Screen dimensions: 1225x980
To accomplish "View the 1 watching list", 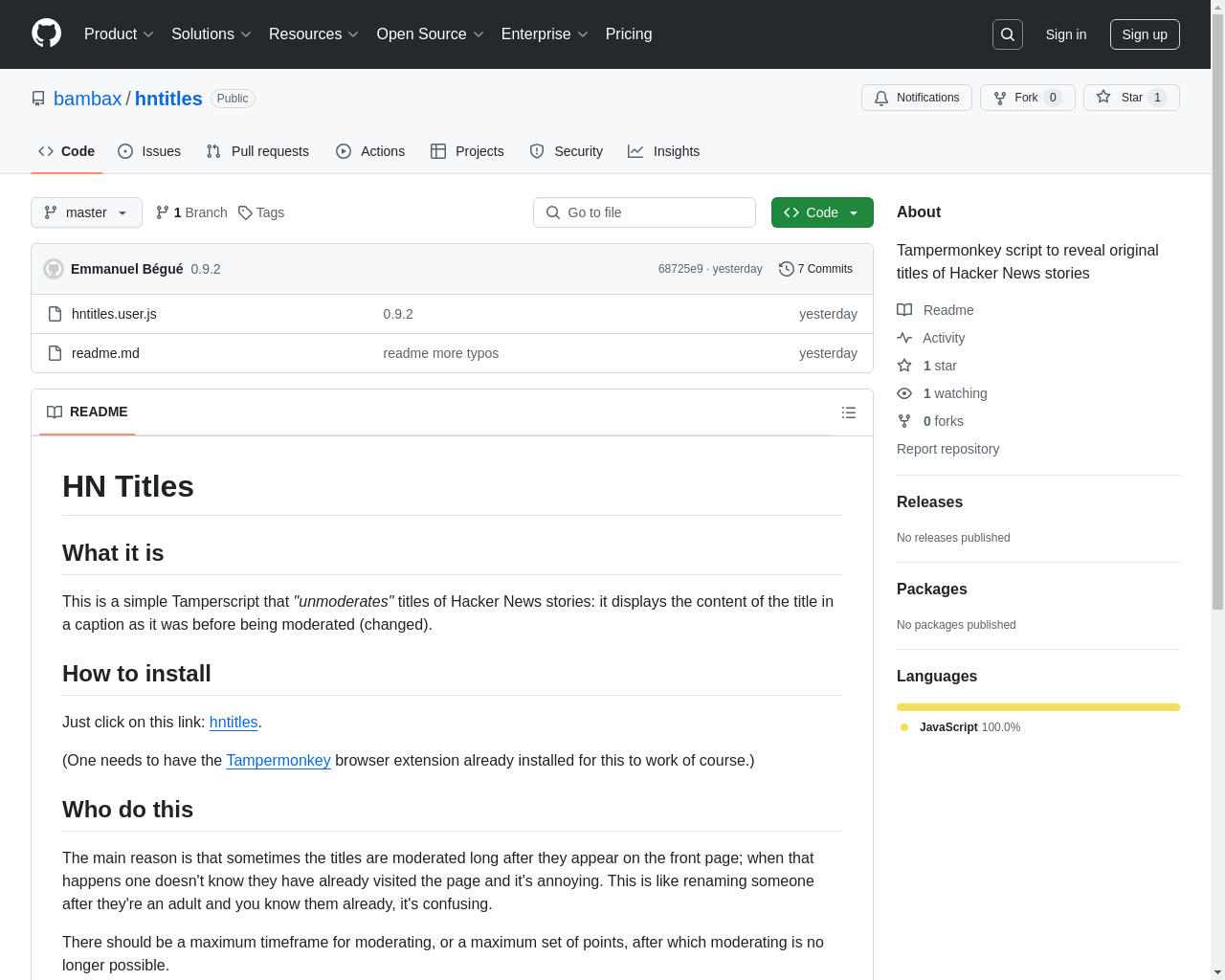I will [942, 393].
